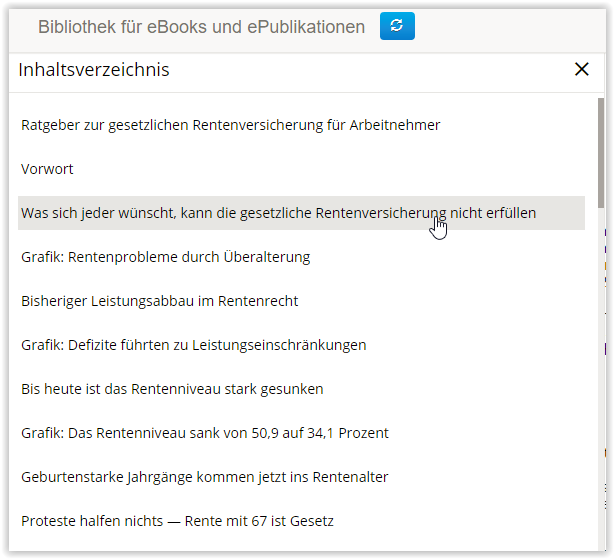Click the table of contents scrollbar thumb
The height and width of the screenshot is (559, 614).
click(x=600, y=150)
